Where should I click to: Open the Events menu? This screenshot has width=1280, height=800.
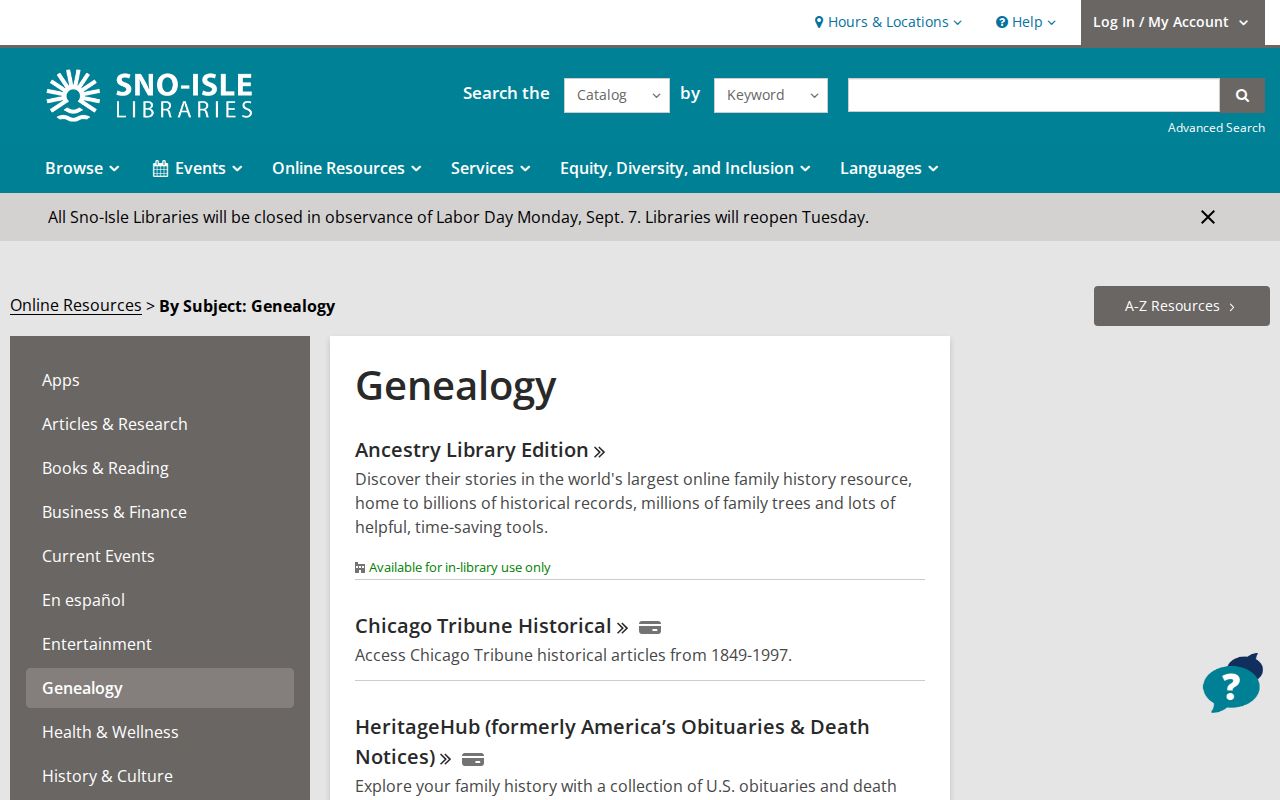pos(197,168)
